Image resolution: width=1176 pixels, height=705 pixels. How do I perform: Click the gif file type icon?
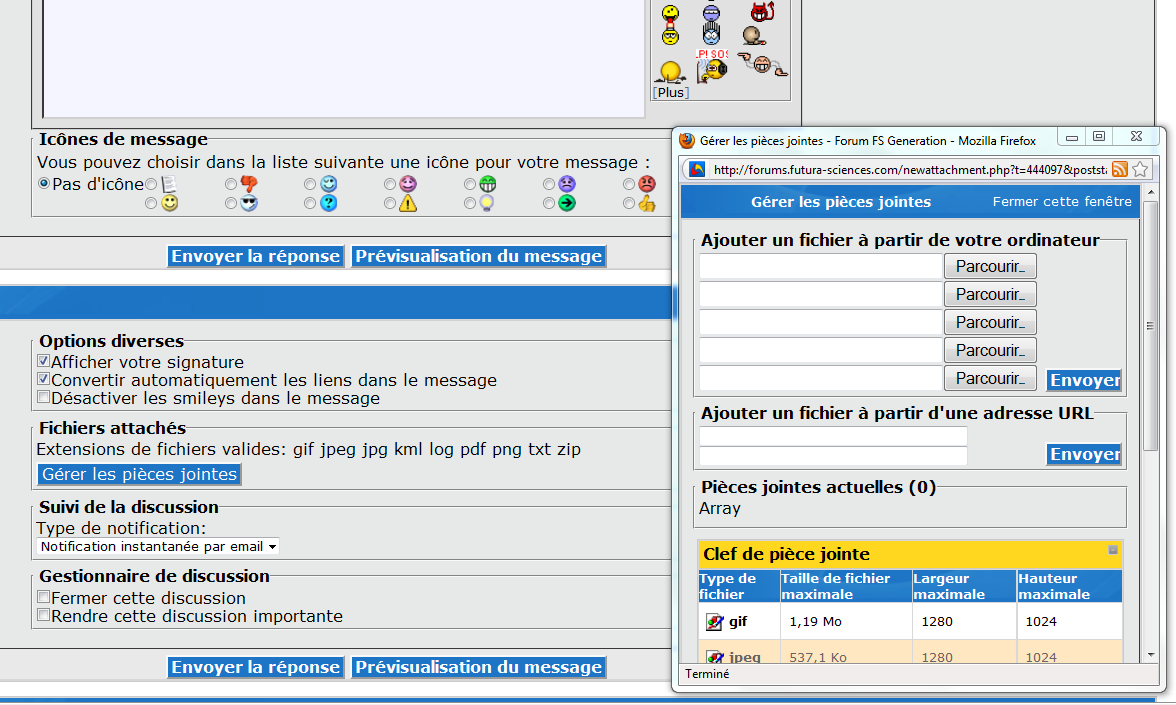(x=715, y=622)
